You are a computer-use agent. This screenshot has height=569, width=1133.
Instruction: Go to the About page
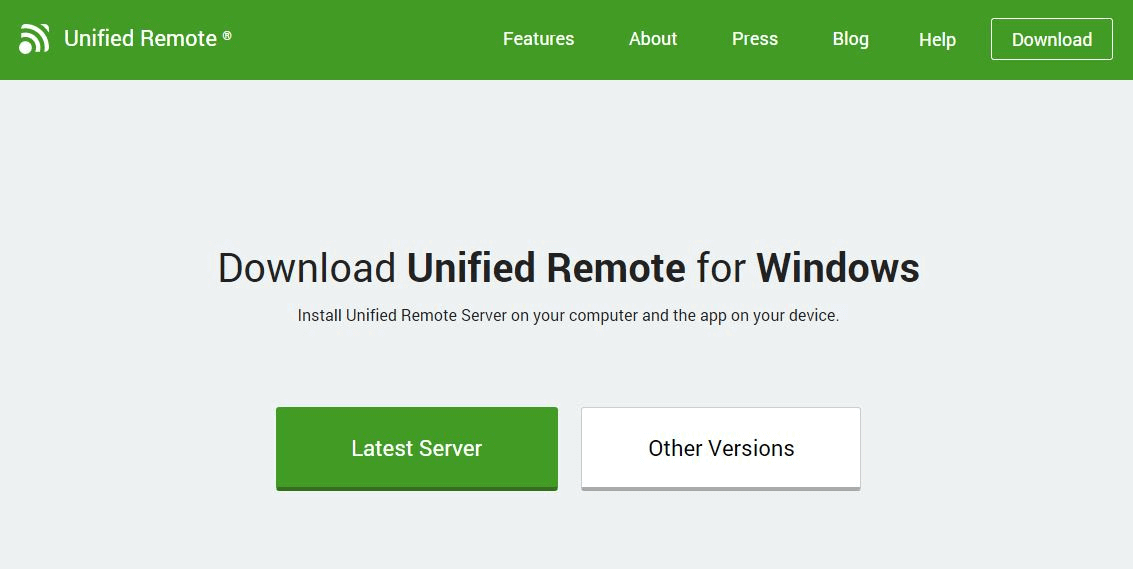[x=652, y=39]
